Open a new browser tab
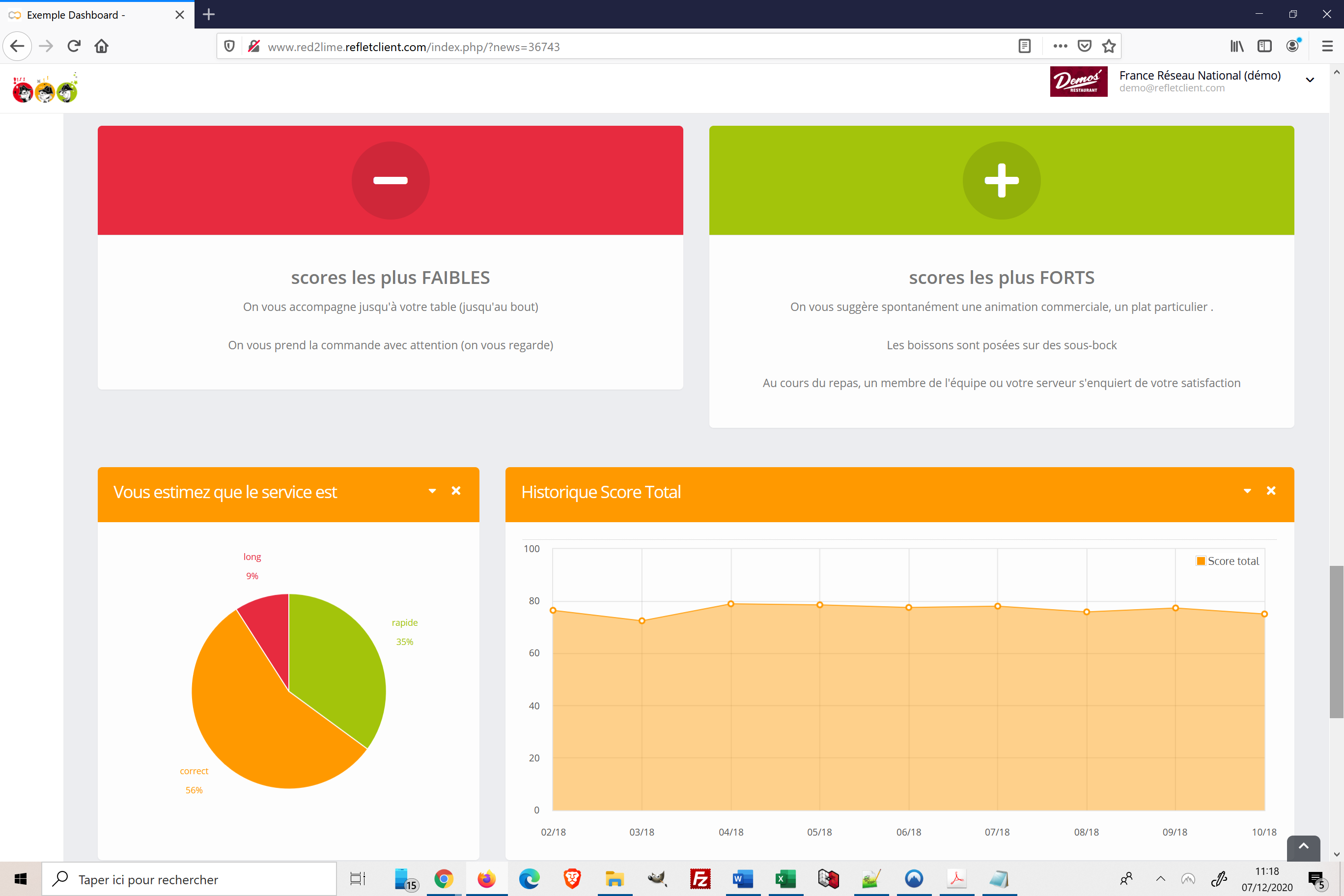Image resolution: width=1344 pixels, height=896 pixels. pos(209,15)
